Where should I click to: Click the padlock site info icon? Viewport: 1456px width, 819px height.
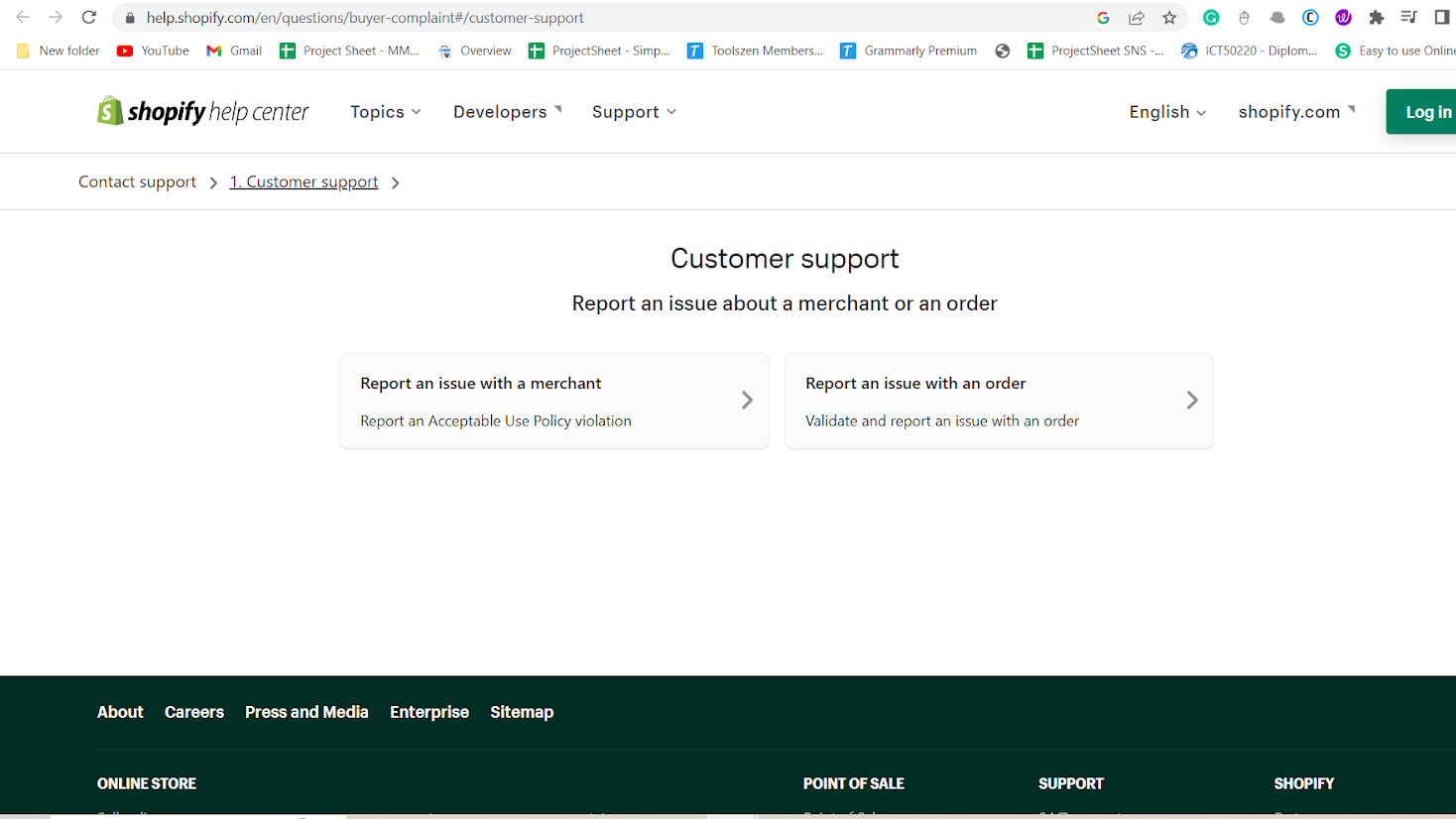click(x=130, y=18)
